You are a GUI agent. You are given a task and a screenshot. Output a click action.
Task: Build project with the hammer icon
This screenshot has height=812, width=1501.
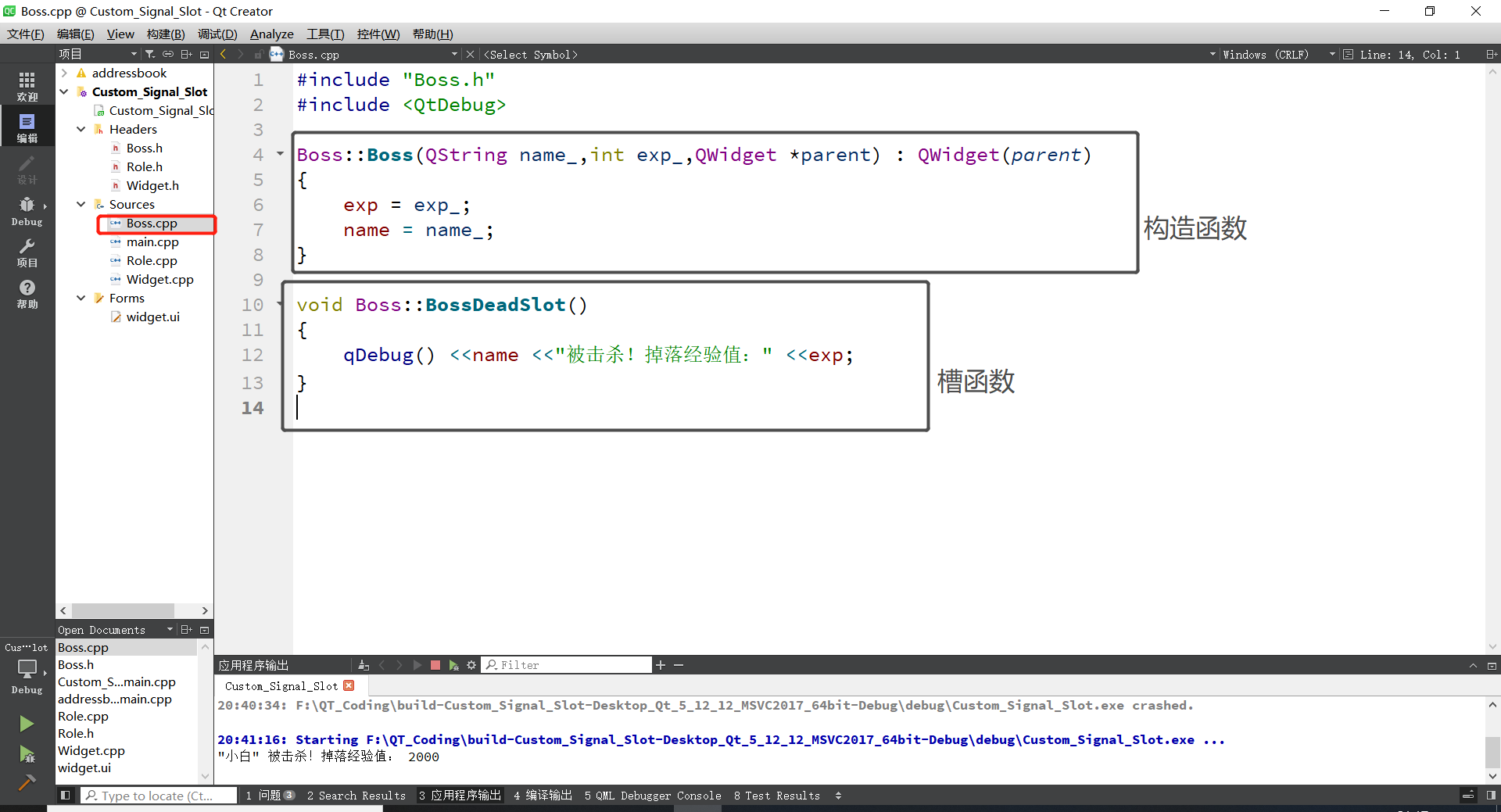(27, 782)
